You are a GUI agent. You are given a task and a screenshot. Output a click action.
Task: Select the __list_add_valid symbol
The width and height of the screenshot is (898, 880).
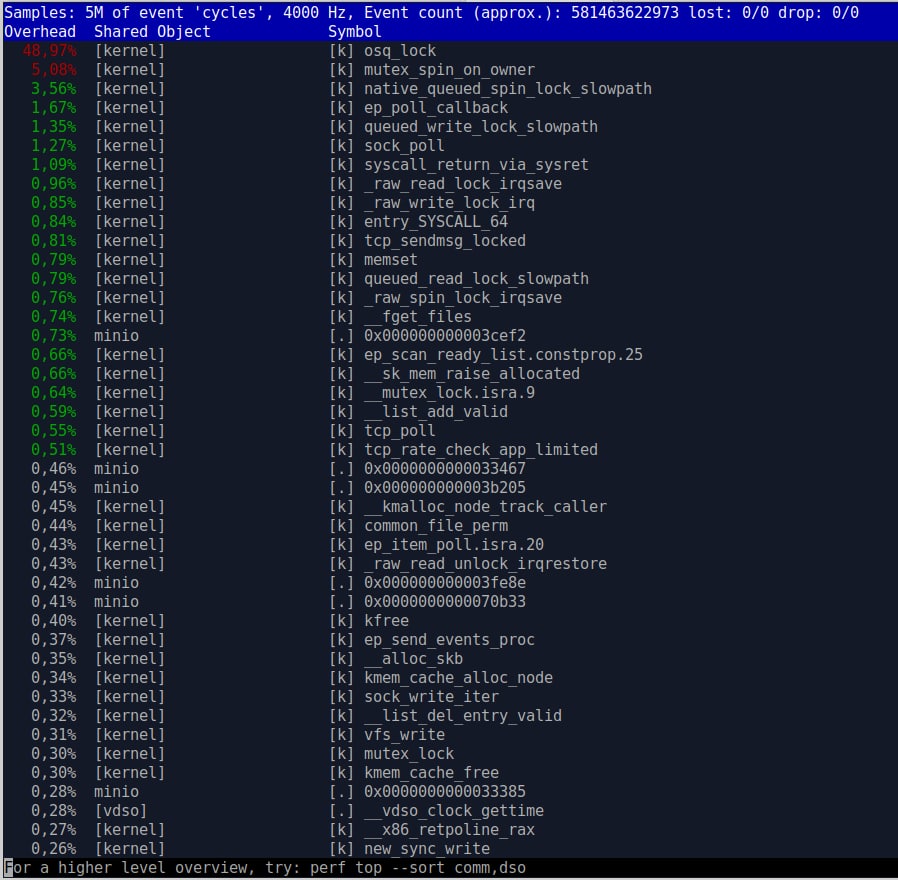tap(436, 412)
